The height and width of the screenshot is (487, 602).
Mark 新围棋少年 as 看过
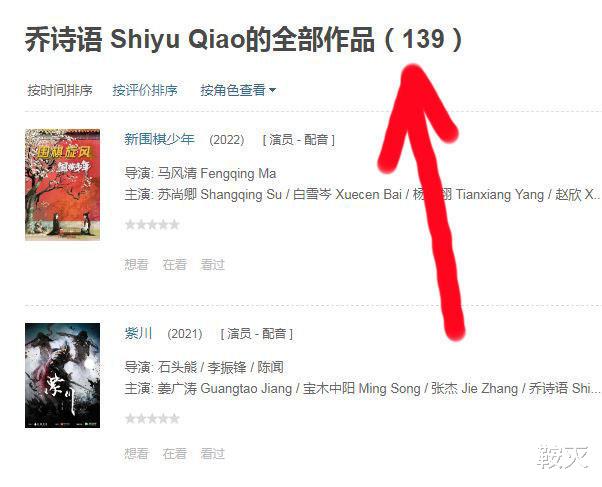pos(212,264)
